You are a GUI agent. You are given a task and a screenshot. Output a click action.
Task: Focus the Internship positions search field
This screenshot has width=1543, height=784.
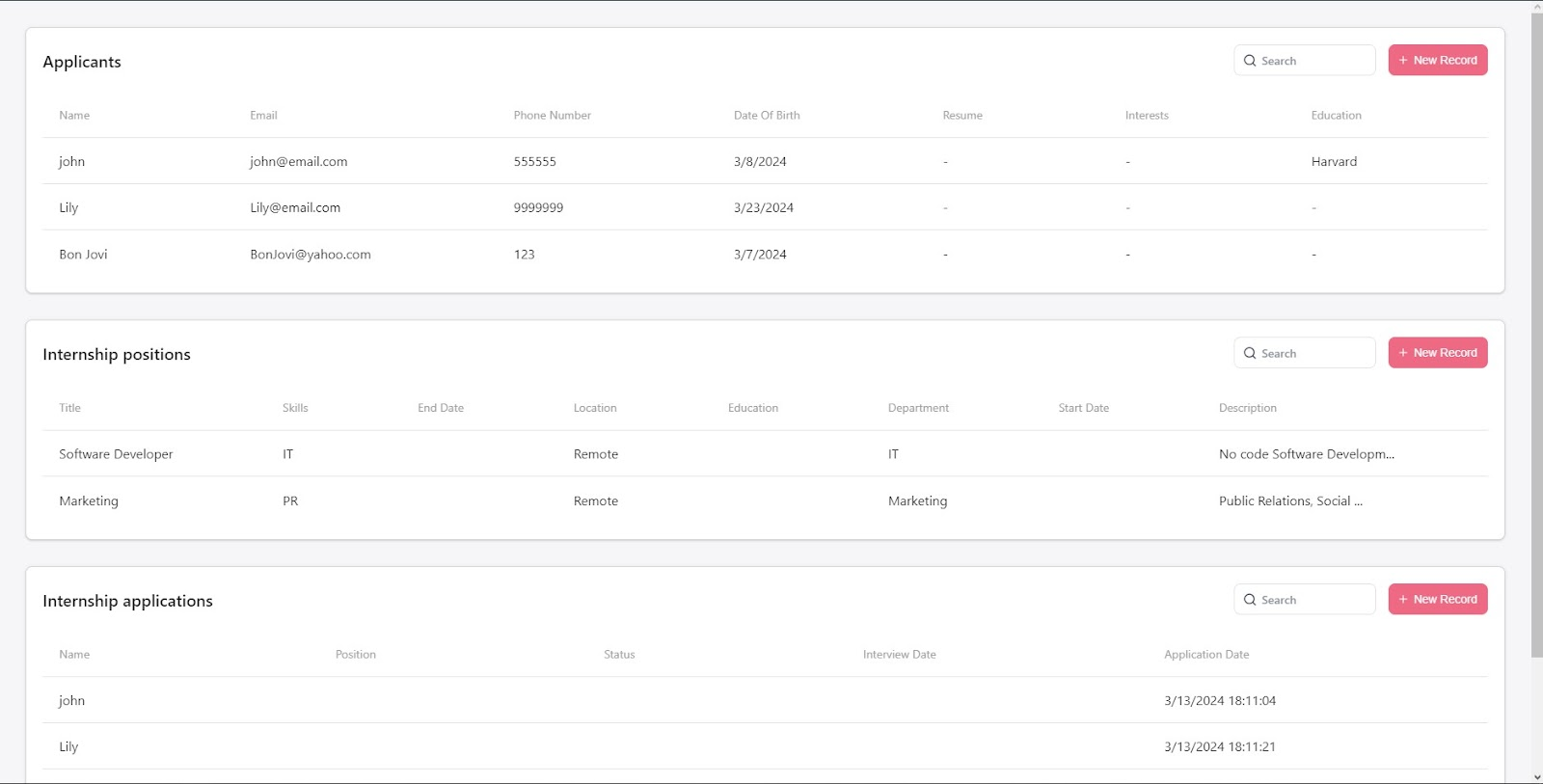[x=1305, y=353]
